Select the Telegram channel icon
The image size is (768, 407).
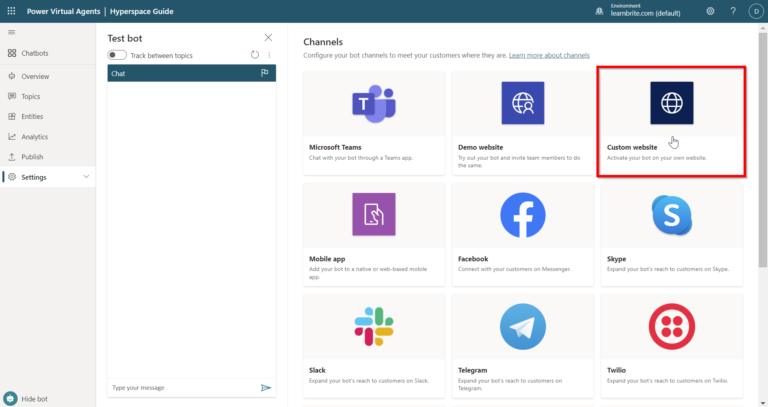(x=523, y=326)
